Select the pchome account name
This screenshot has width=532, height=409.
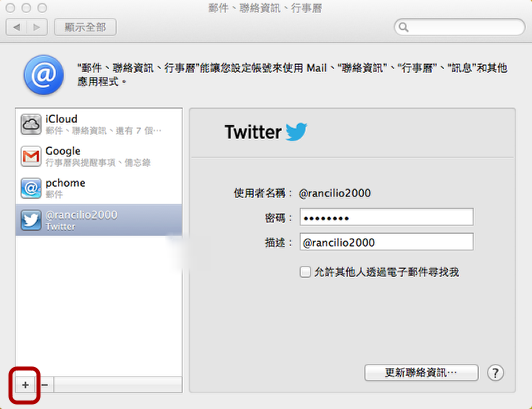(65, 183)
